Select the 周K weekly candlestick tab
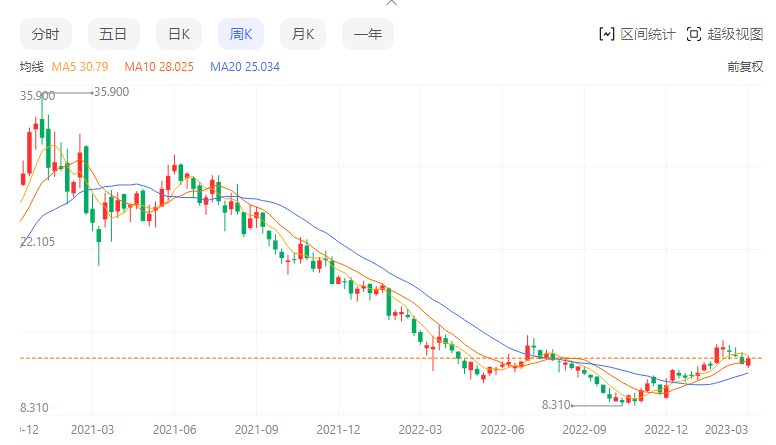This screenshot has height=445, width=776. click(241, 34)
